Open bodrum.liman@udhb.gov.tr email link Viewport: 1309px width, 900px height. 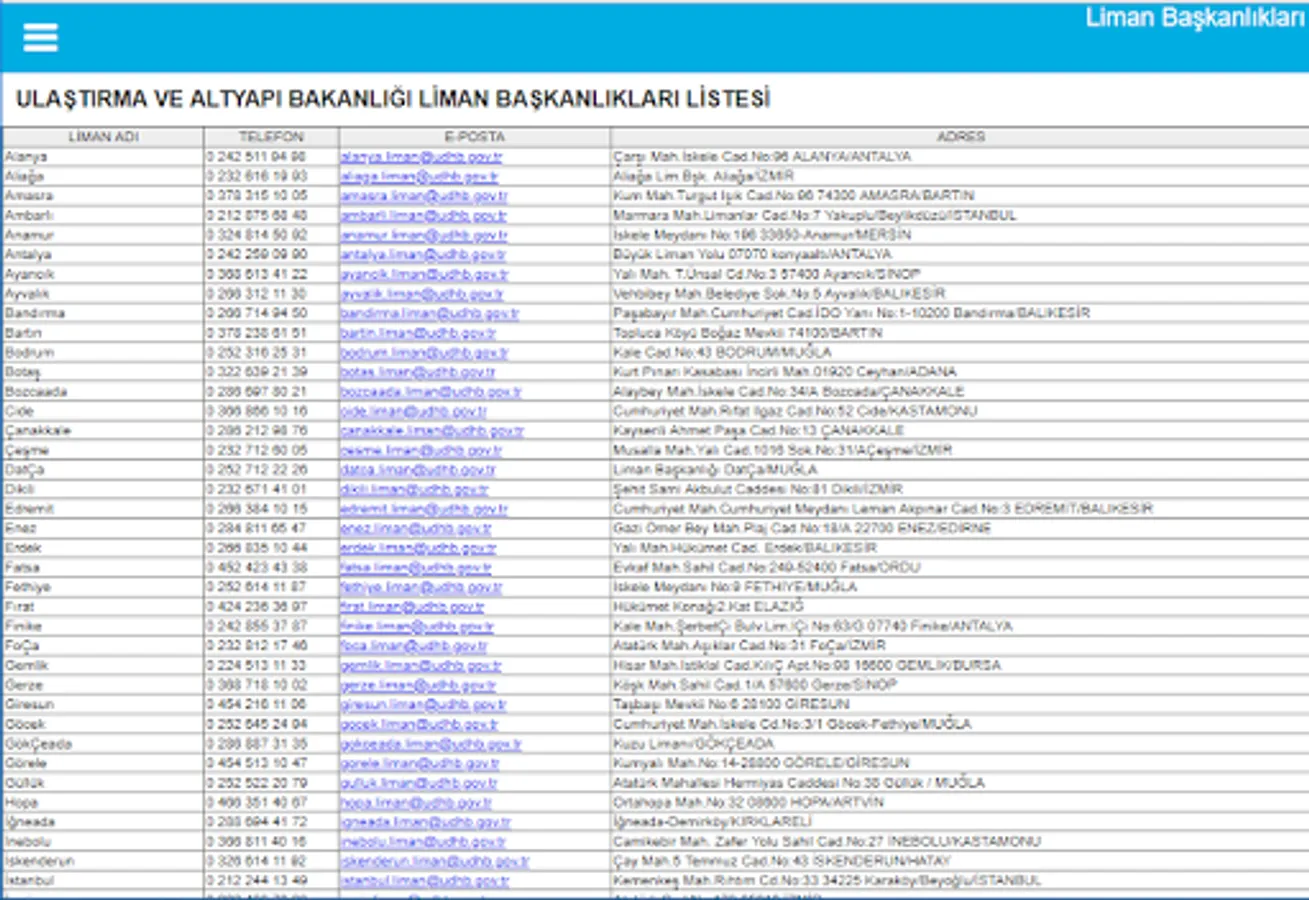coord(424,352)
